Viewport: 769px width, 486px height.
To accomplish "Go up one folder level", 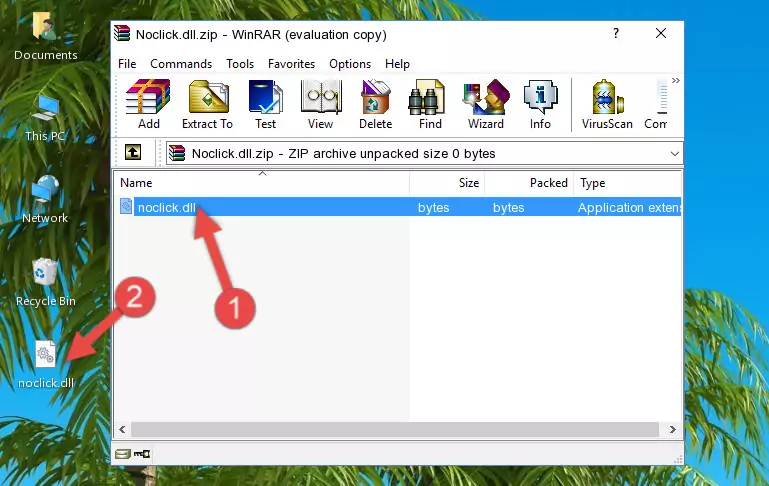I will 133,153.
